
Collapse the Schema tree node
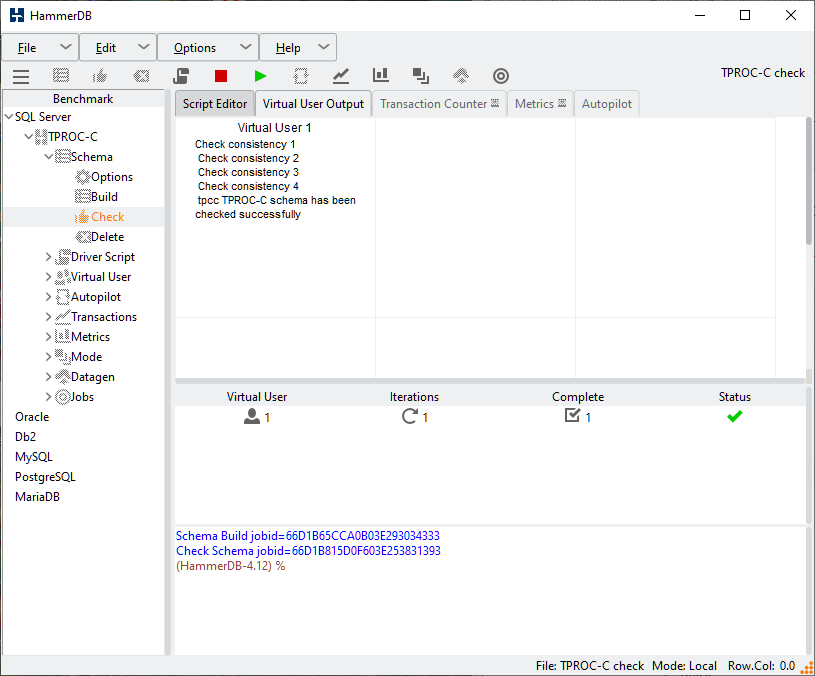pyautogui.click(x=49, y=157)
